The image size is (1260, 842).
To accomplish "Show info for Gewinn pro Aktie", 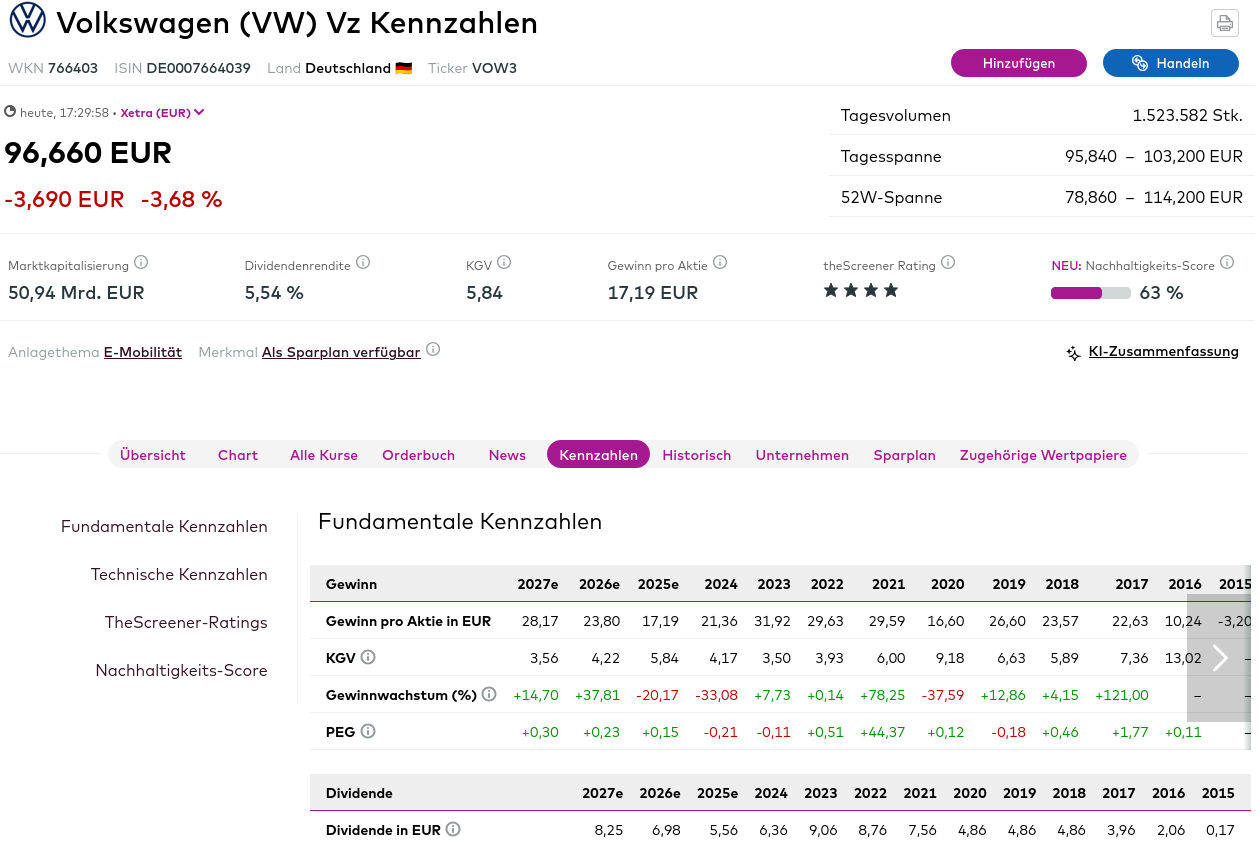I will [720, 263].
